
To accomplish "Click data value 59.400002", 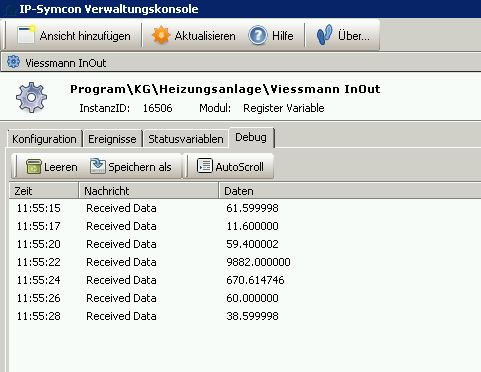I will [x=252, y=244].
